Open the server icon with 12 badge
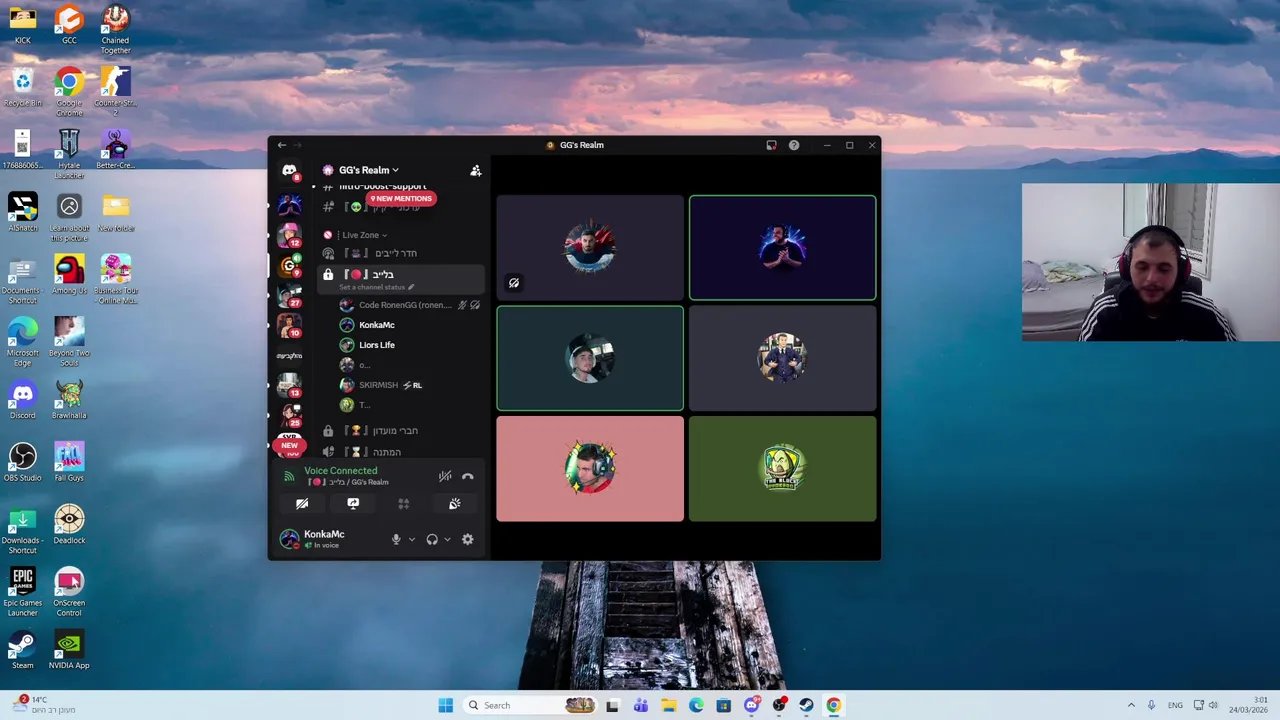The image size is (1280, 720). [289, 236]
